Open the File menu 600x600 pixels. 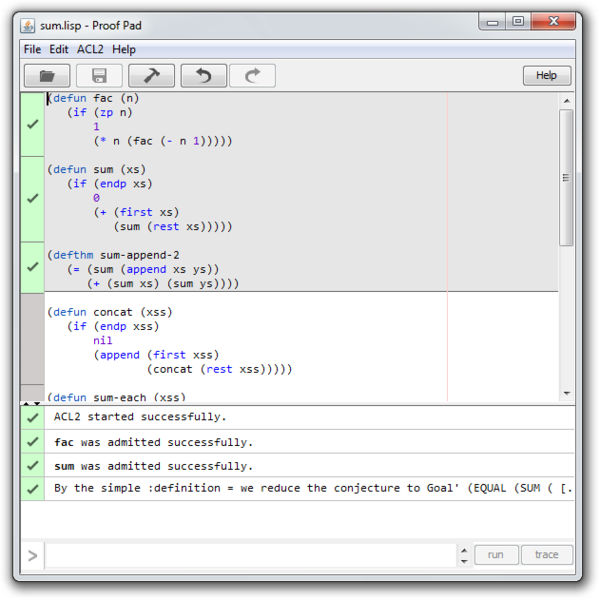(32, 49)
